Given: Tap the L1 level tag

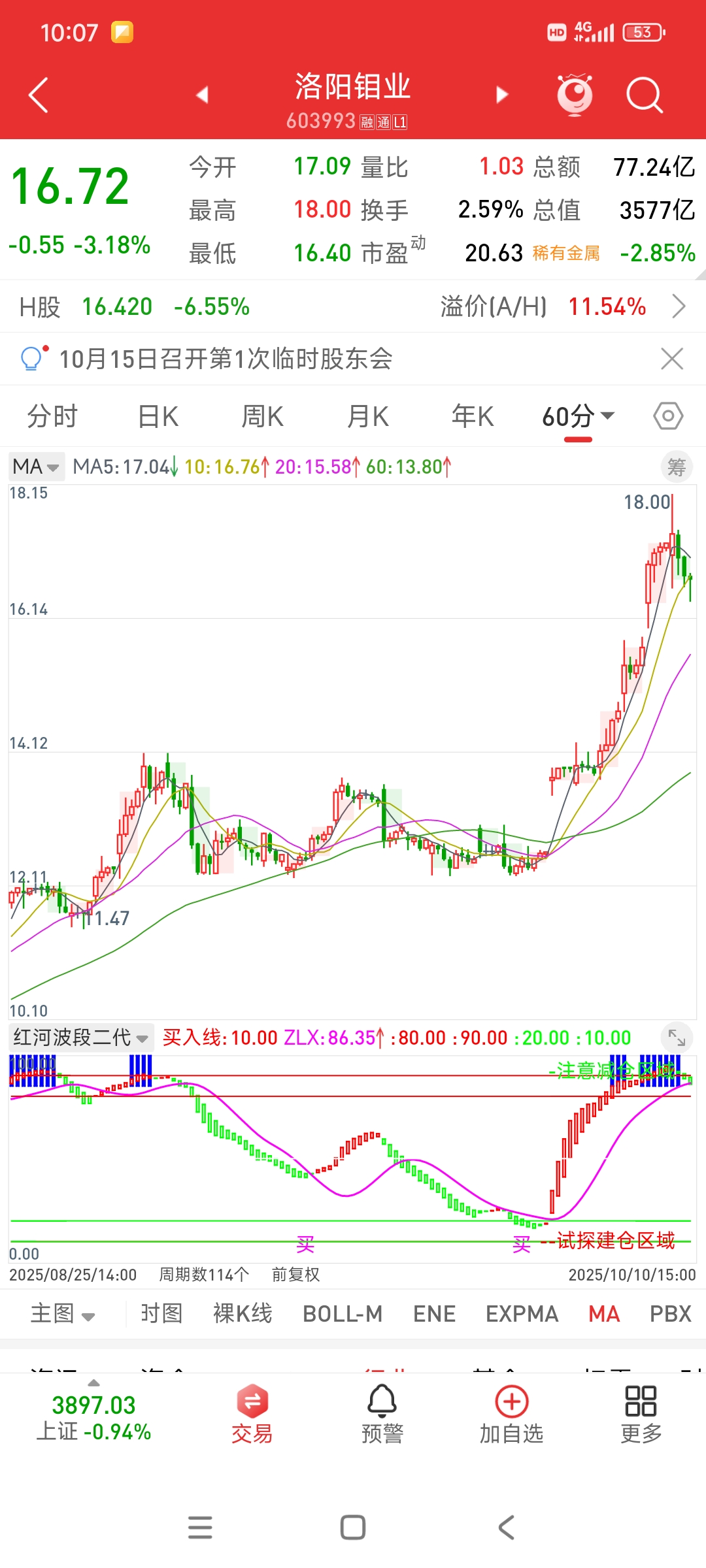Looking at the screenshot, I should point(399,122).
